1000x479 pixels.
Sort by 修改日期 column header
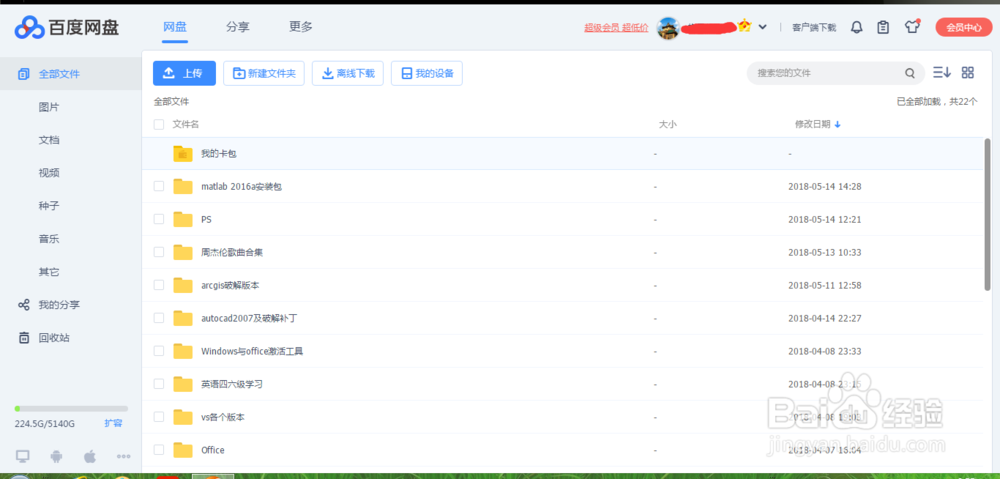tap(818, 124)
